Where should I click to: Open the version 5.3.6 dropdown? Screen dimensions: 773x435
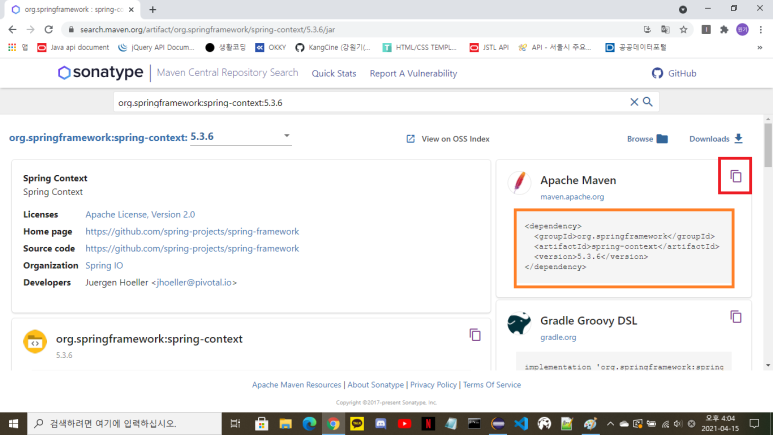click(241, 137)
